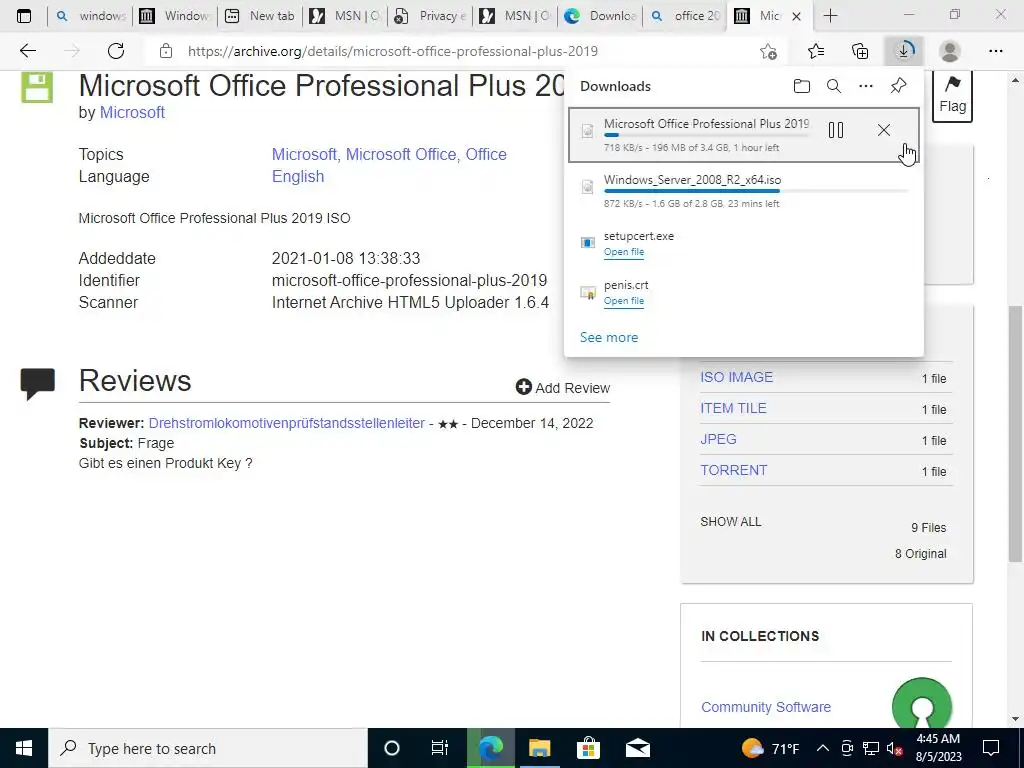Image resolution: width=1024 pixels, height=768 pixels.
Task: Search downloads with the magnifier icon
Action: point(834,86)
